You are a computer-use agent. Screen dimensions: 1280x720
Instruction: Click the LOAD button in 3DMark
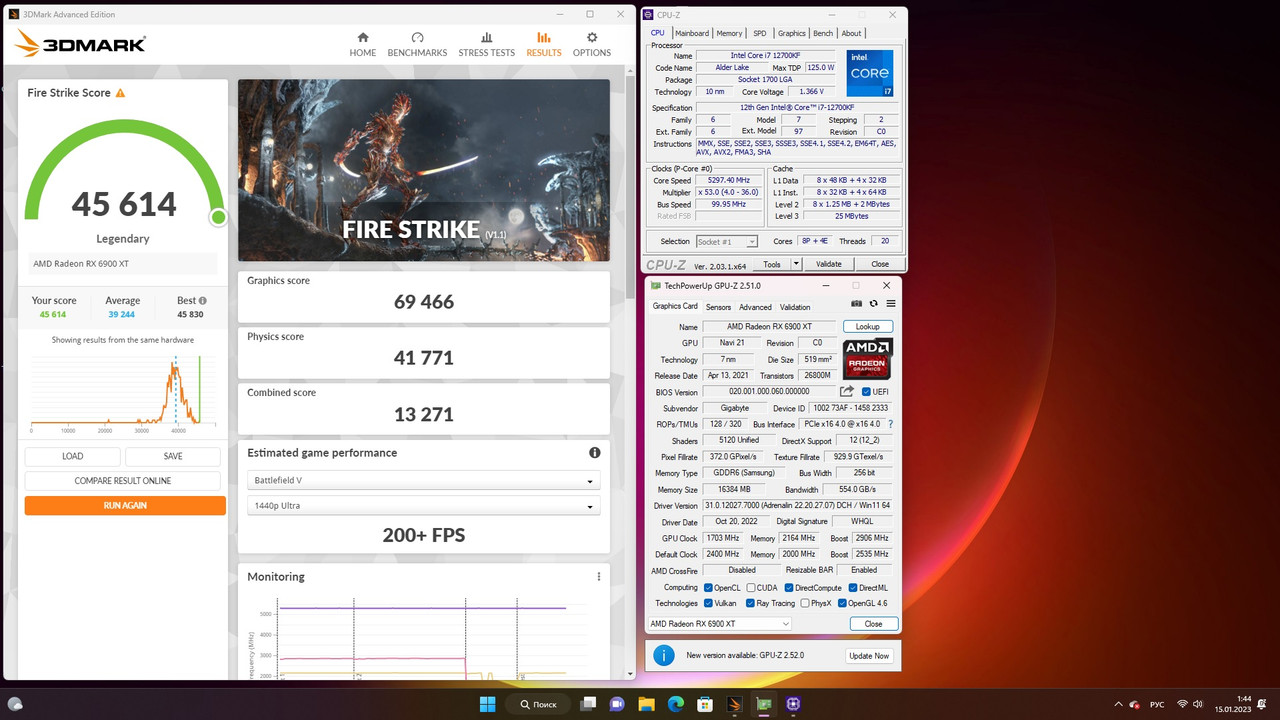pyautogui.click(x=73, y=456)
